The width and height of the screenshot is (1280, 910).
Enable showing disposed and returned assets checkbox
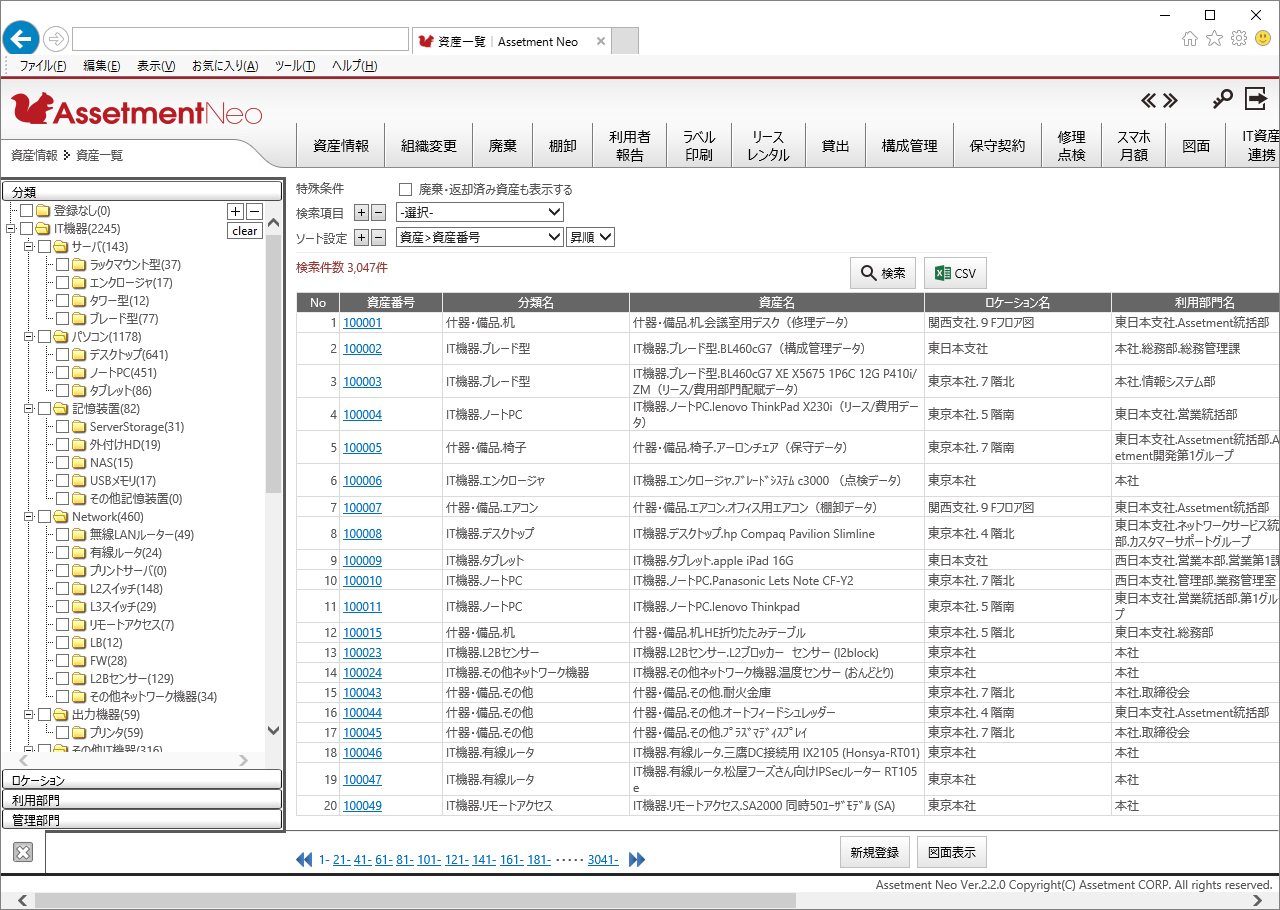coord(405,189)
